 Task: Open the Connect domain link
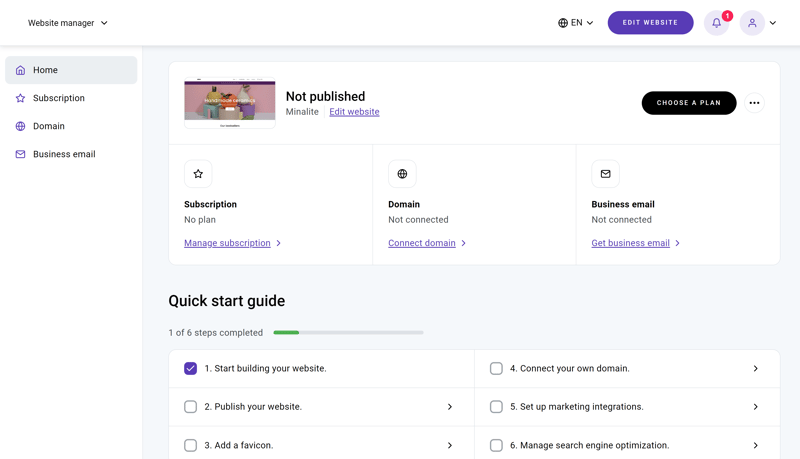(421, 243)
